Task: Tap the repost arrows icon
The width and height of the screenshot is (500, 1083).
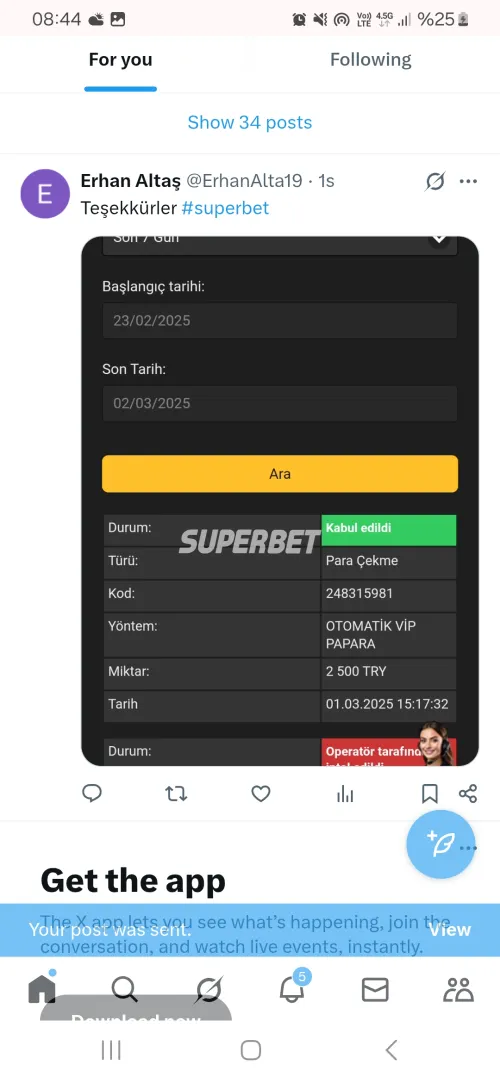Action: tap(176, 794)
